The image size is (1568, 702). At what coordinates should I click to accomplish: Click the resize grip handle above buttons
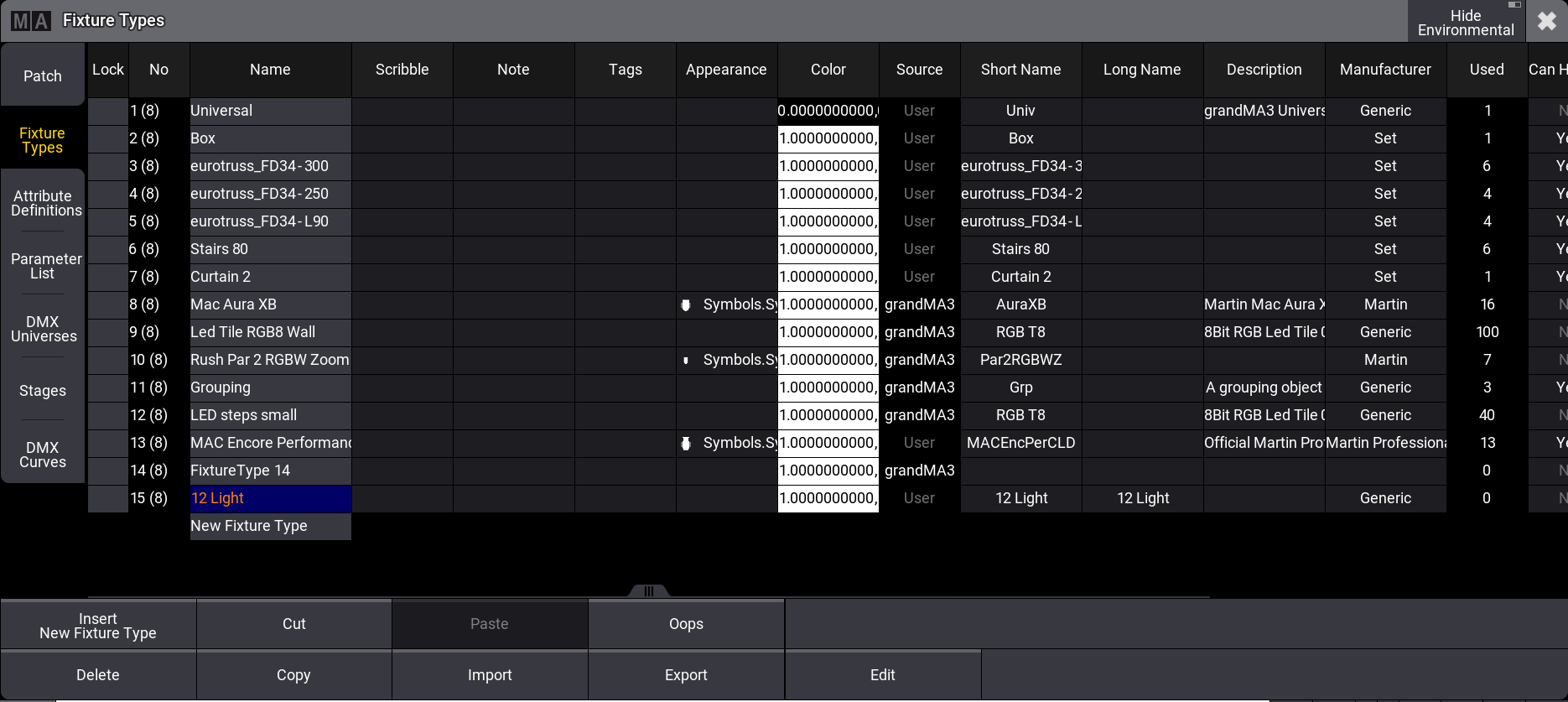click(648, 591)
